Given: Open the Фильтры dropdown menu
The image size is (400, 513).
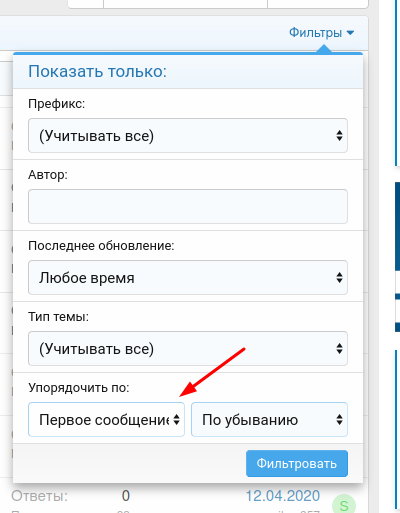Looking at the screenshot, I should click(321, 33).
